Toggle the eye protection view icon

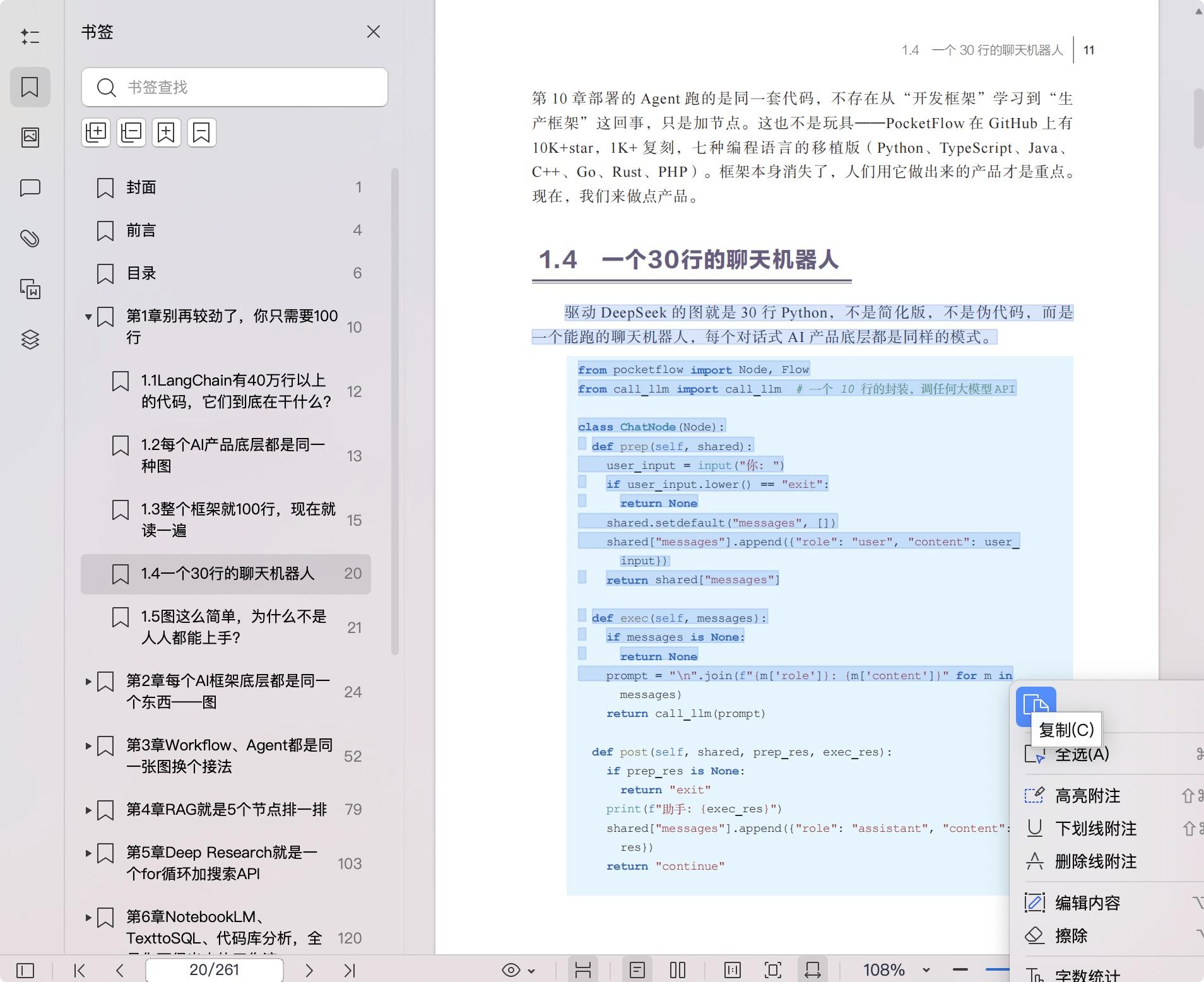pos(511,970)
